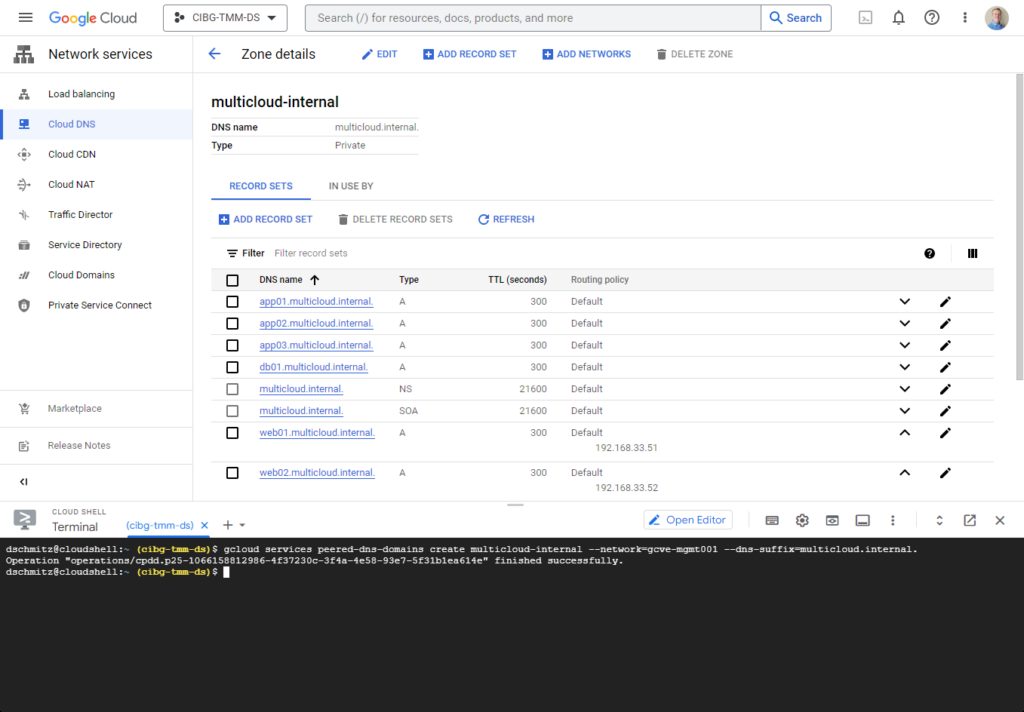Open Cloud Shell session layout icon

tap(863, 521)
